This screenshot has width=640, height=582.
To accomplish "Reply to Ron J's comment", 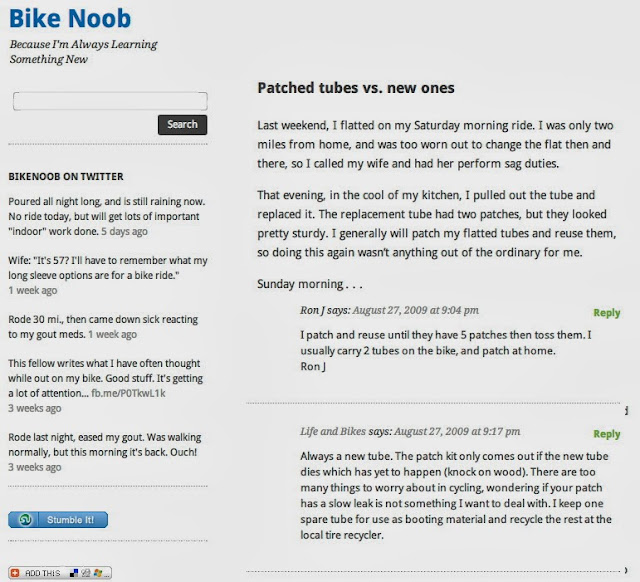I will click(606, 312).
